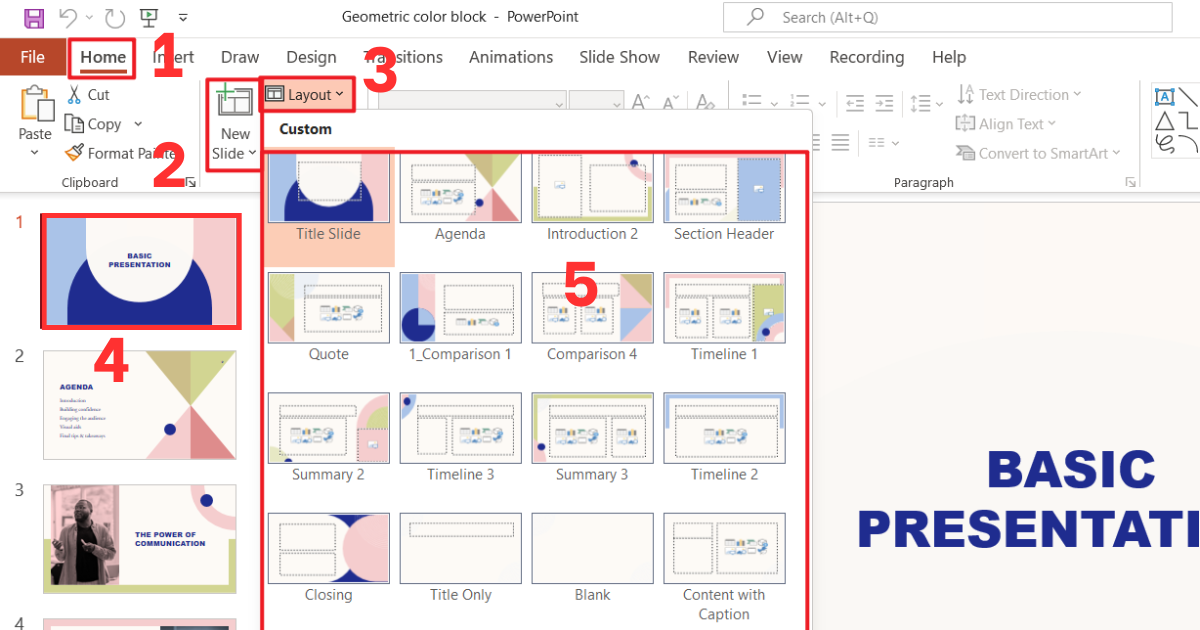The image size is (1200, 630).
Task: Open the Clipboard dialog launcher
Action: 190,181
